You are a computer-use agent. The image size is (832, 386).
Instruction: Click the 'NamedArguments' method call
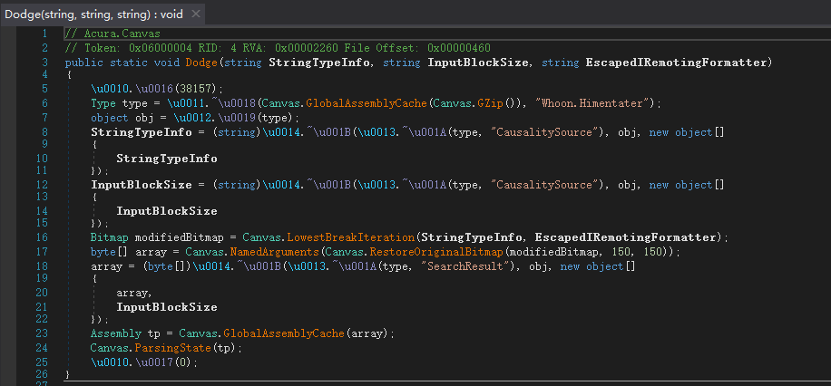click(x=274, y=251)
